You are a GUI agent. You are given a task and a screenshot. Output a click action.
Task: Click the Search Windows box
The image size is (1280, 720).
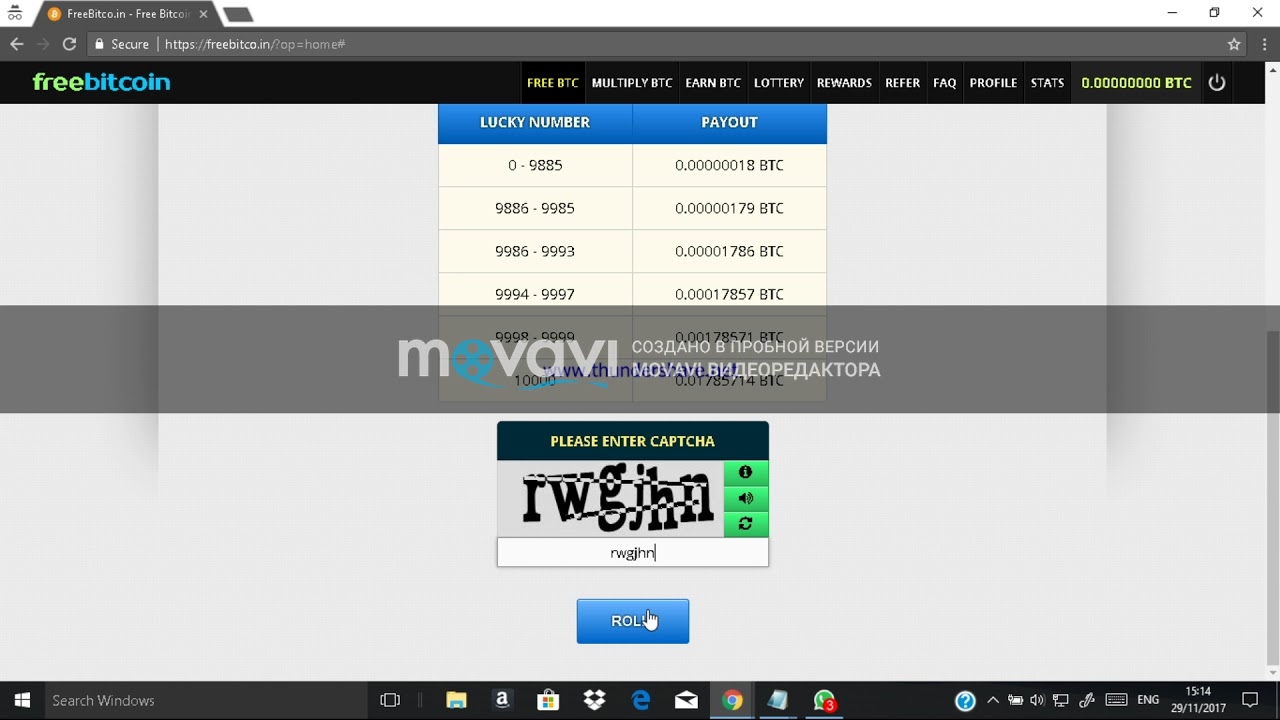(205, 700)
